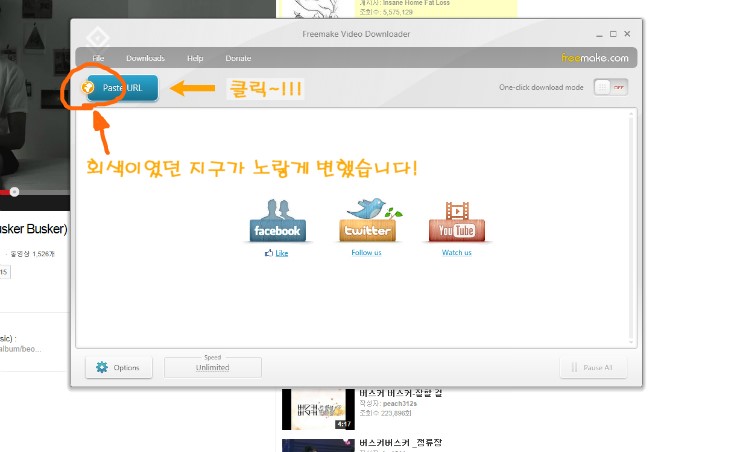The image size is (740, 452).
Task: Click the Follow us link
Action: (366, 253)
